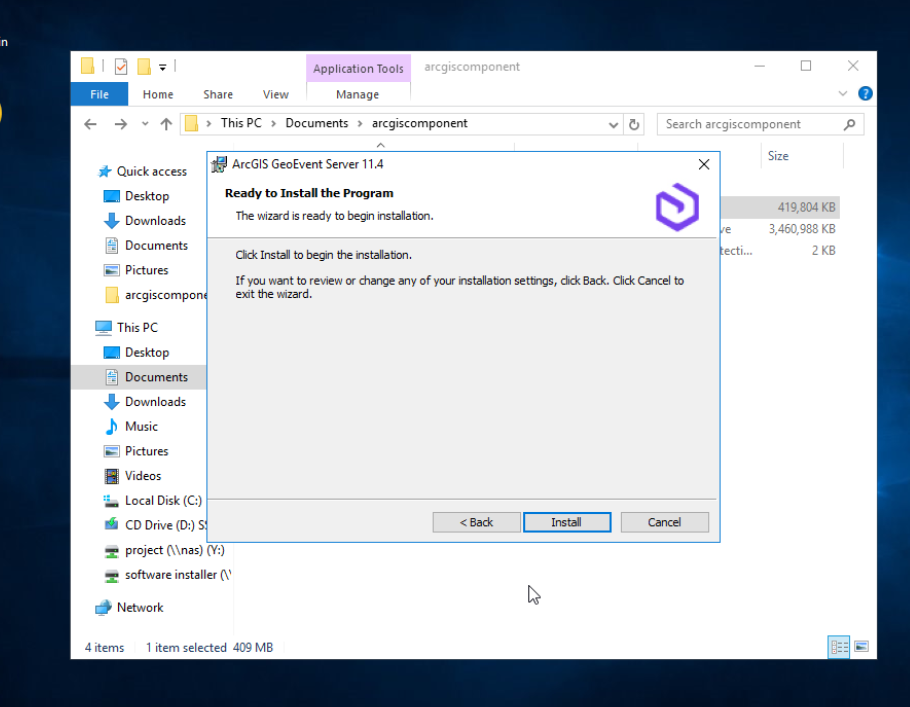This screenshot has height=707, width=910.
Task: Click the Install button in the wizard
Action: (x=566, y=522)
